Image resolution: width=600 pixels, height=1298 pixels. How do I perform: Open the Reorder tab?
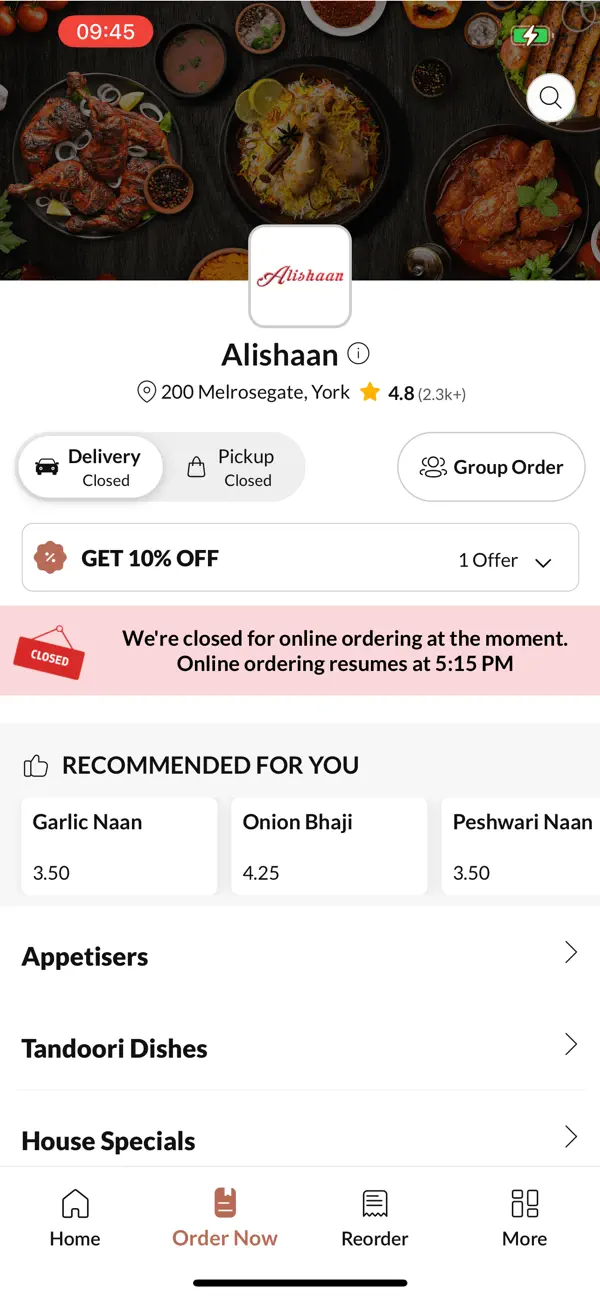(375, 1217)
